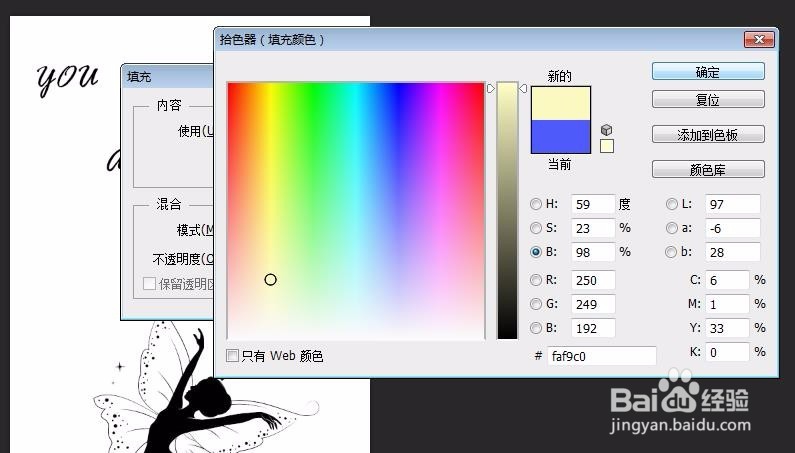Click the K black field showing 0
The width and height of the screenshot is (795, 453).
(727, 352)
